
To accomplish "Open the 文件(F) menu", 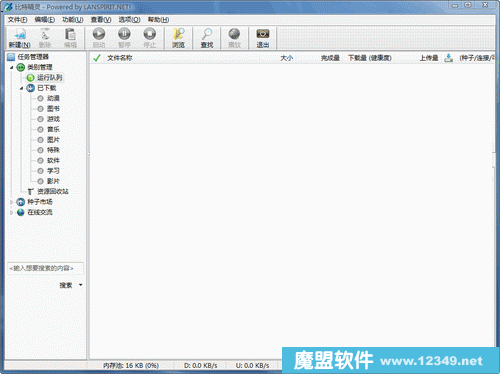I will (17, 20).
